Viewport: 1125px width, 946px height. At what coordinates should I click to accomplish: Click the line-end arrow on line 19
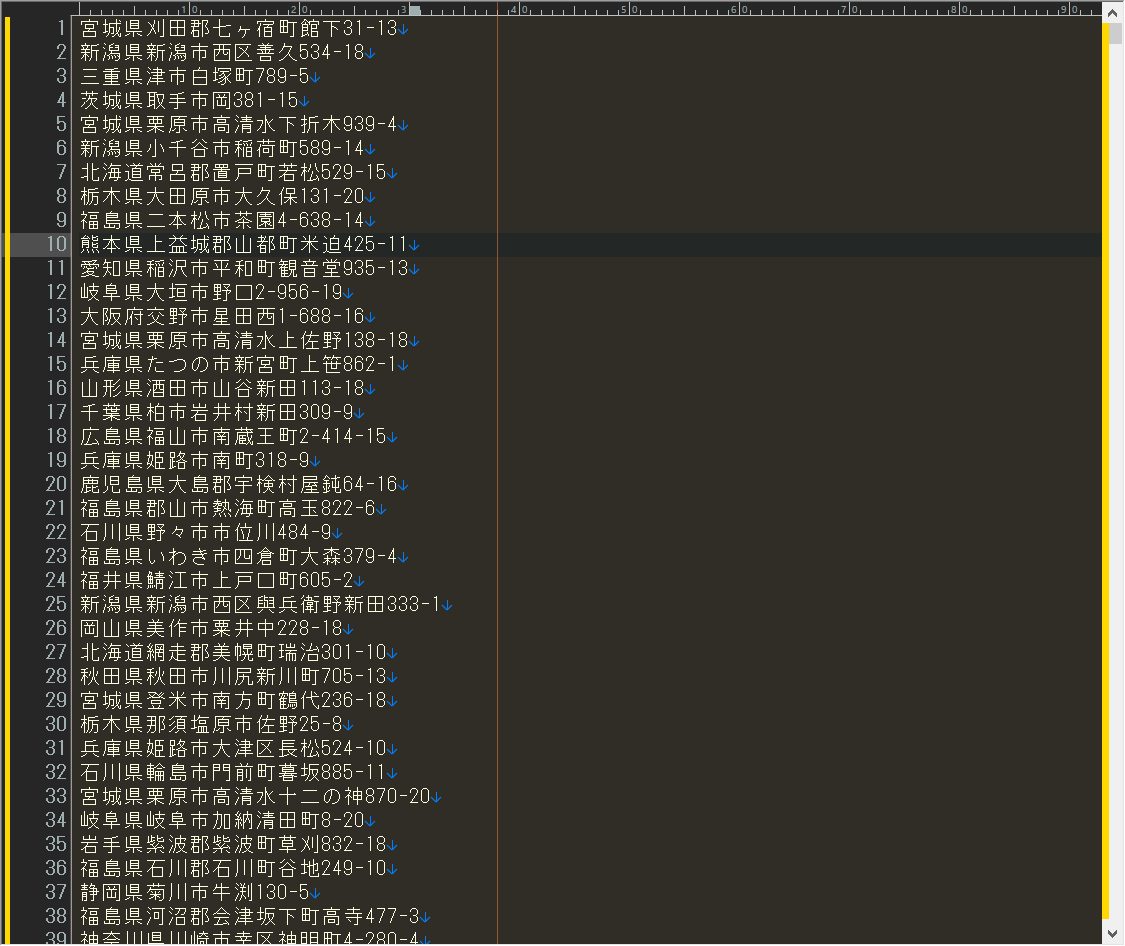(316, 460)
